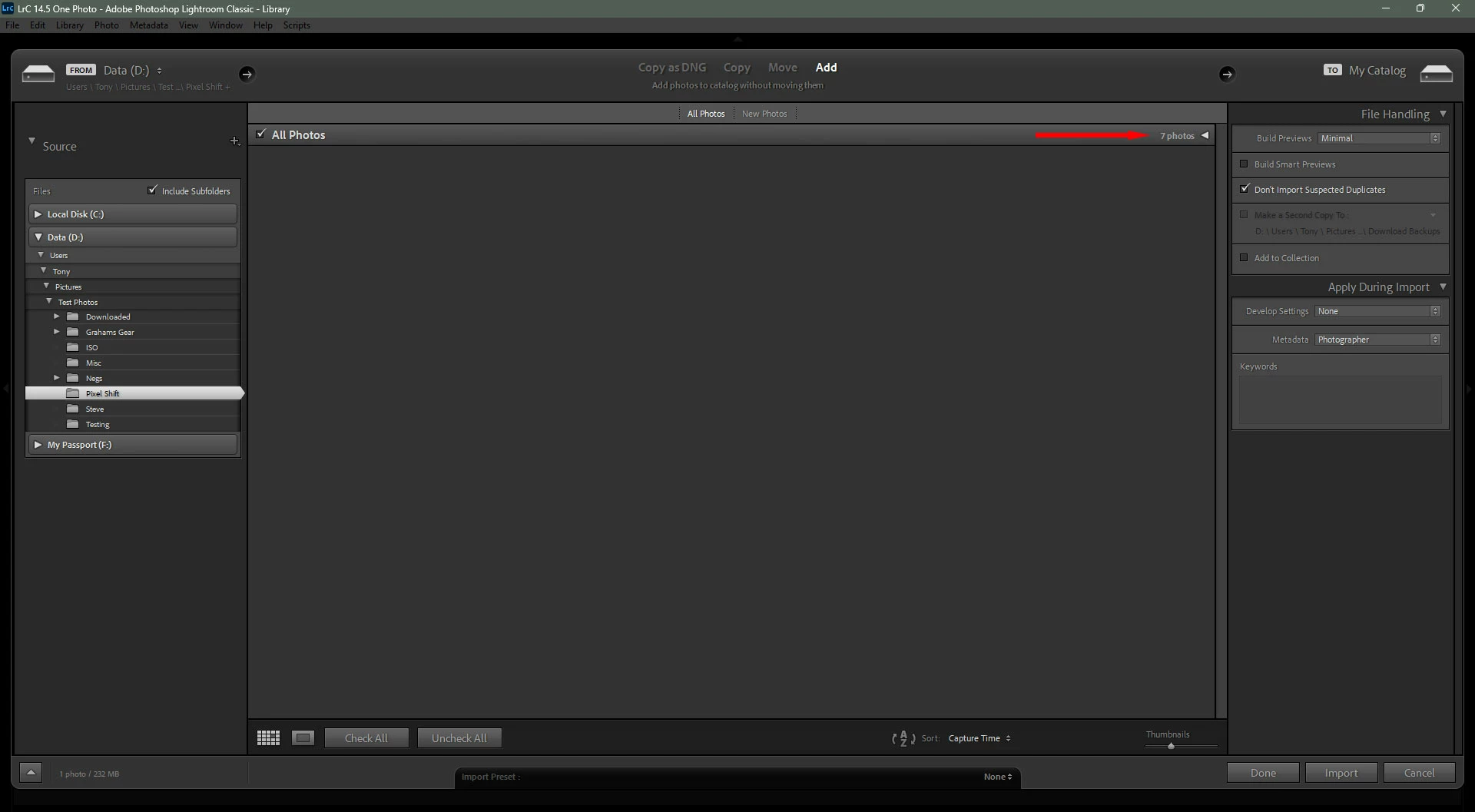Collapse the Apply During Import panel

[1443, 287]
